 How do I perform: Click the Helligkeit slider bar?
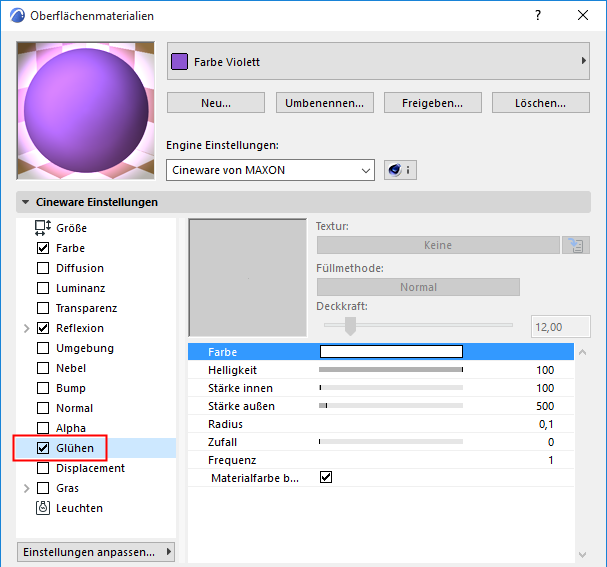click(391, 370)
